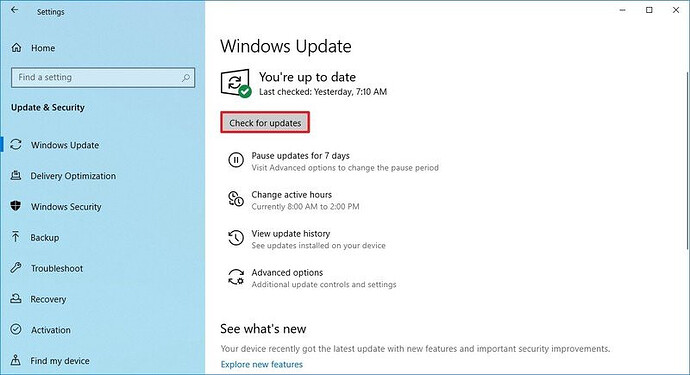Click the Windows Update sync icon in sidebar
Viewport: 690px width, 375px height.
point(16,144)
